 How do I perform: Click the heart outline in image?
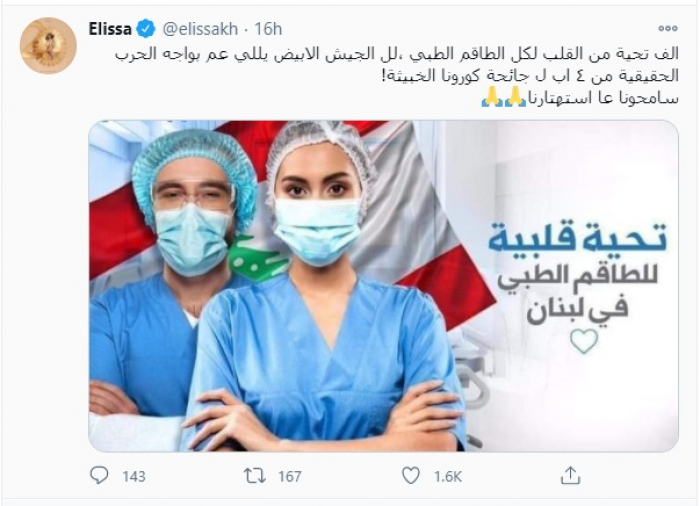pos(584,342)
